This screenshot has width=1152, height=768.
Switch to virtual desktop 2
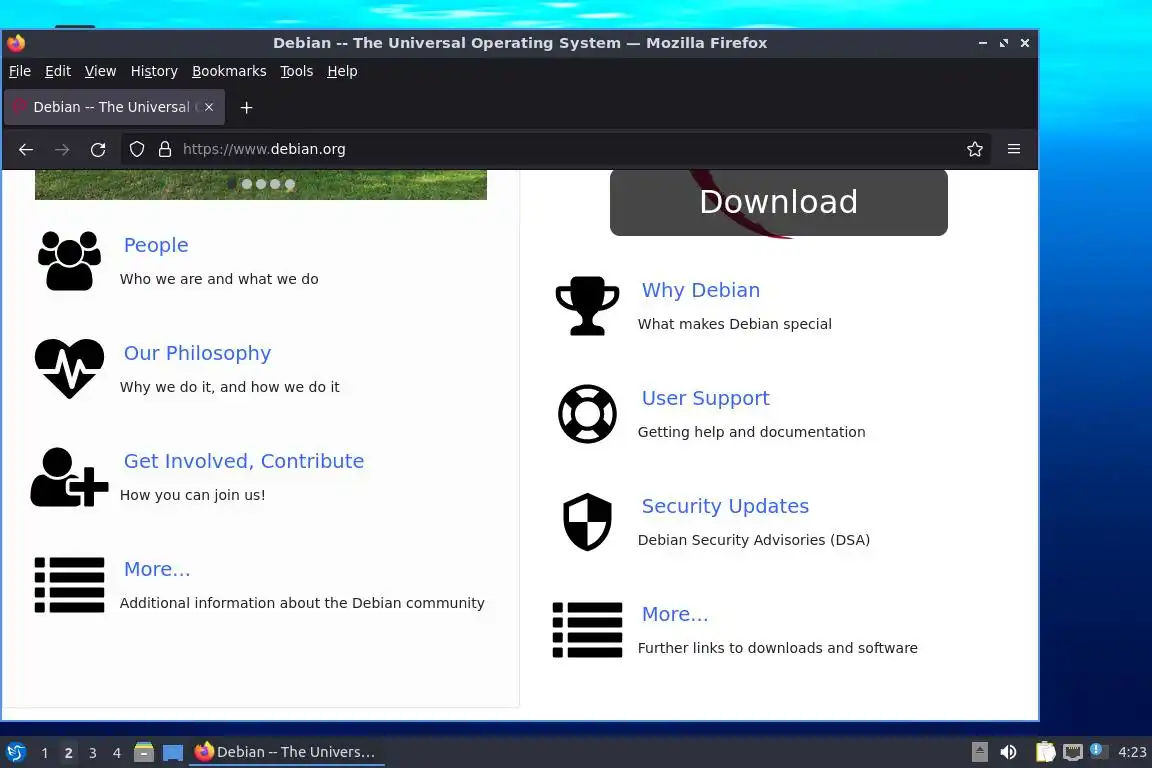point(68,753)
